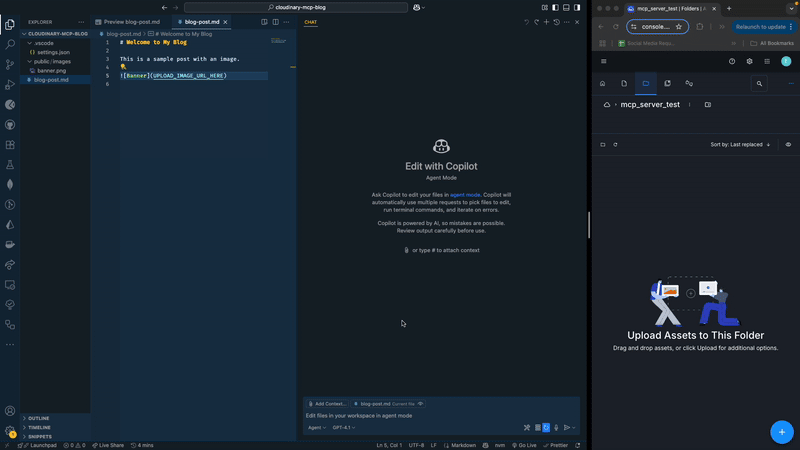Select mcp_server_test Chrome tab

pyautogui.click(x=672, y=9)
